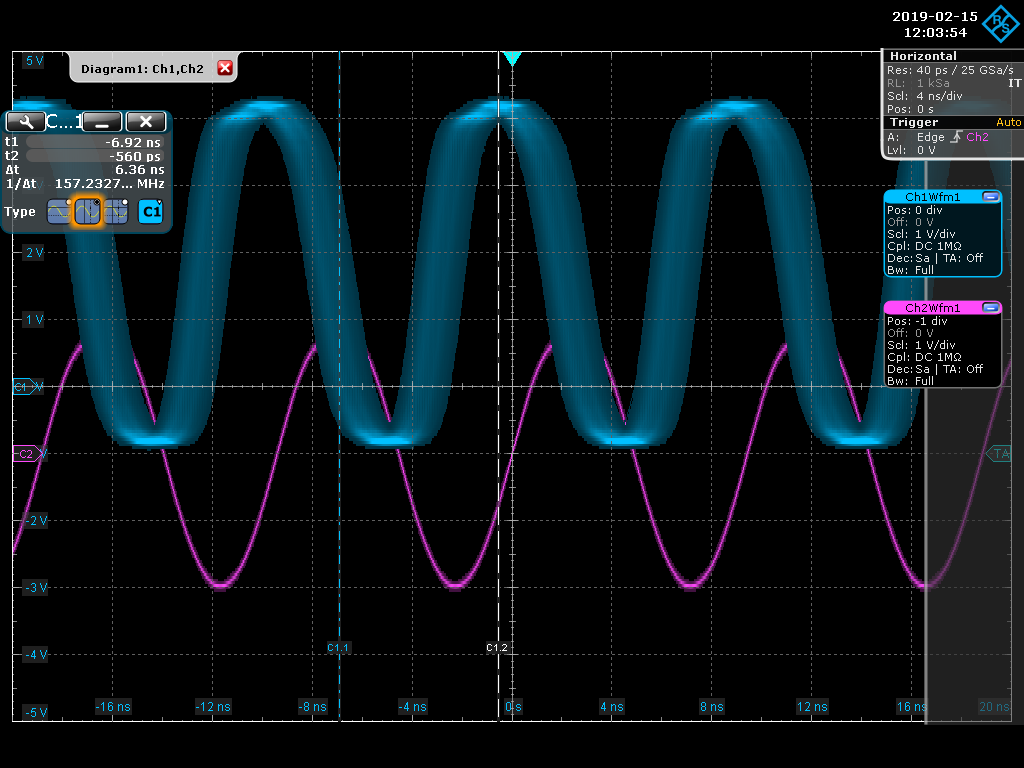The width and height of the screenshot is (1024, 768).
Task: Select the horizontal cursor type icon
Action: 60,212
